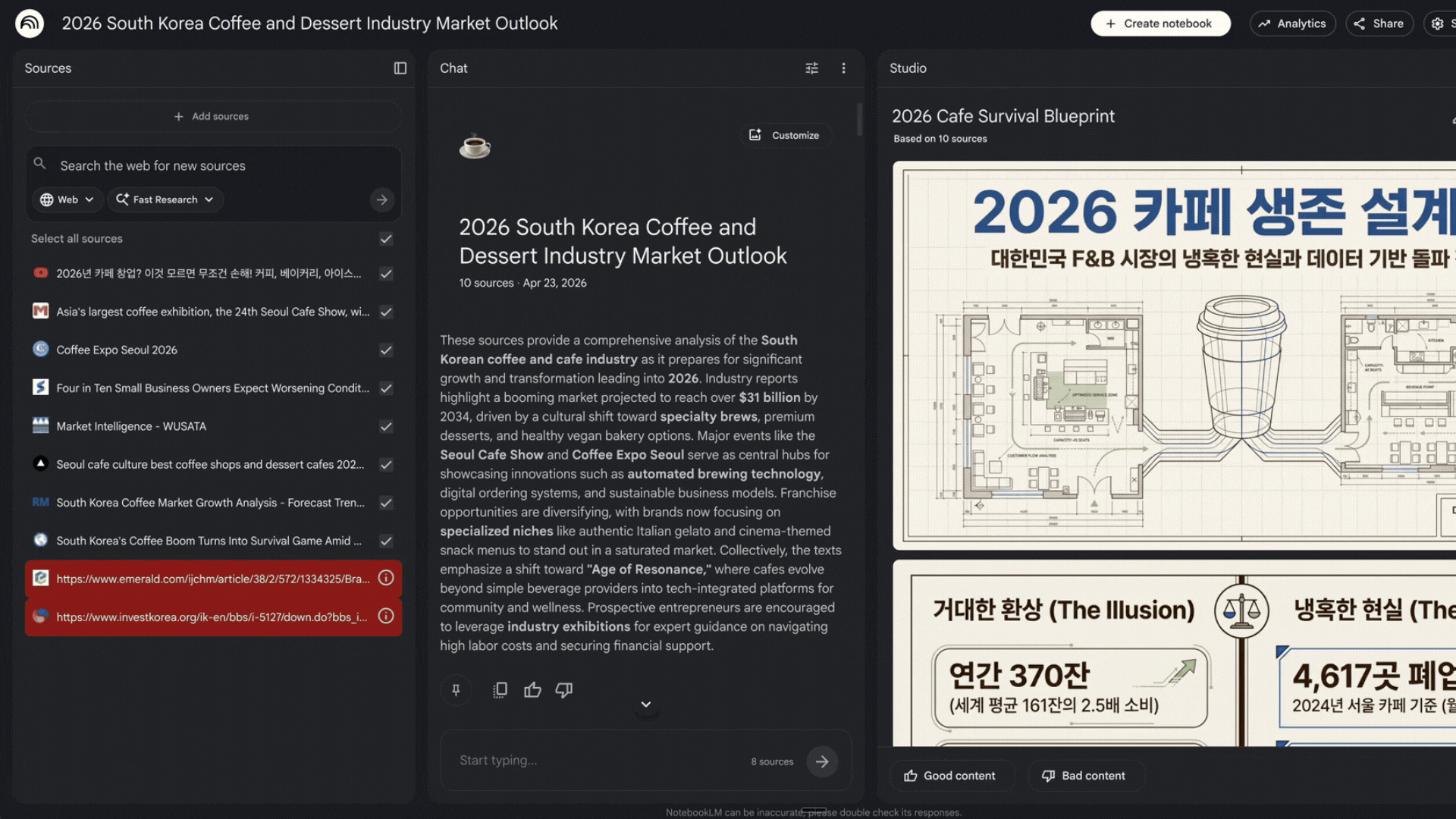Open chat configuration sliders icon

(811, 68)
